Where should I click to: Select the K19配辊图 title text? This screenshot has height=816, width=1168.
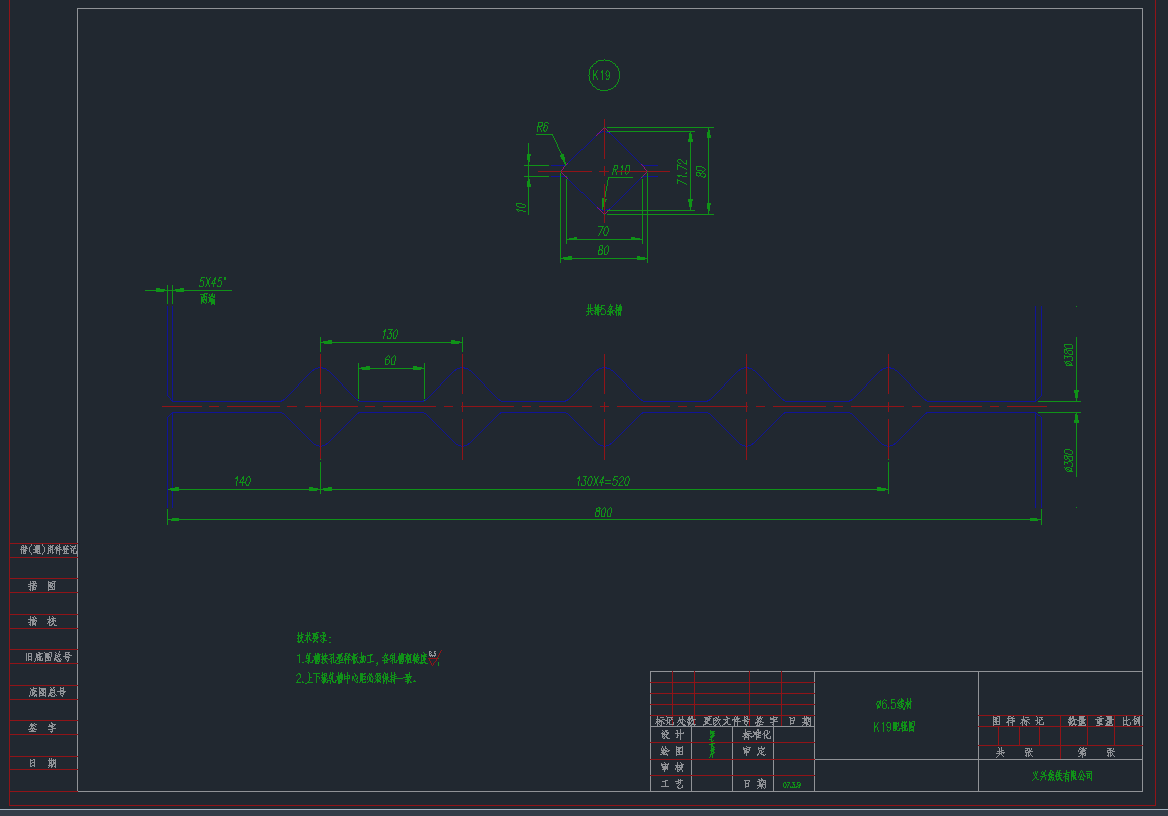tap(894, 727)
